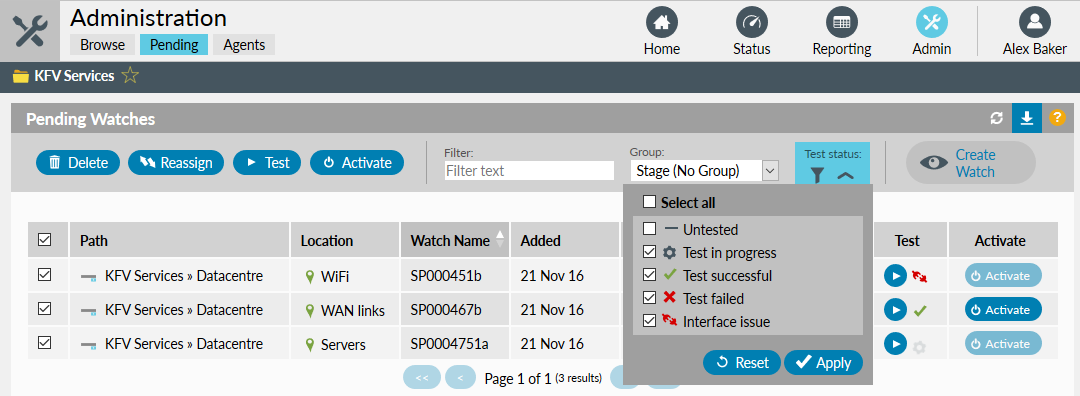Uncheck the WiFi row checkbox
Screen dimensions: 1080x396
coord(45,275)
